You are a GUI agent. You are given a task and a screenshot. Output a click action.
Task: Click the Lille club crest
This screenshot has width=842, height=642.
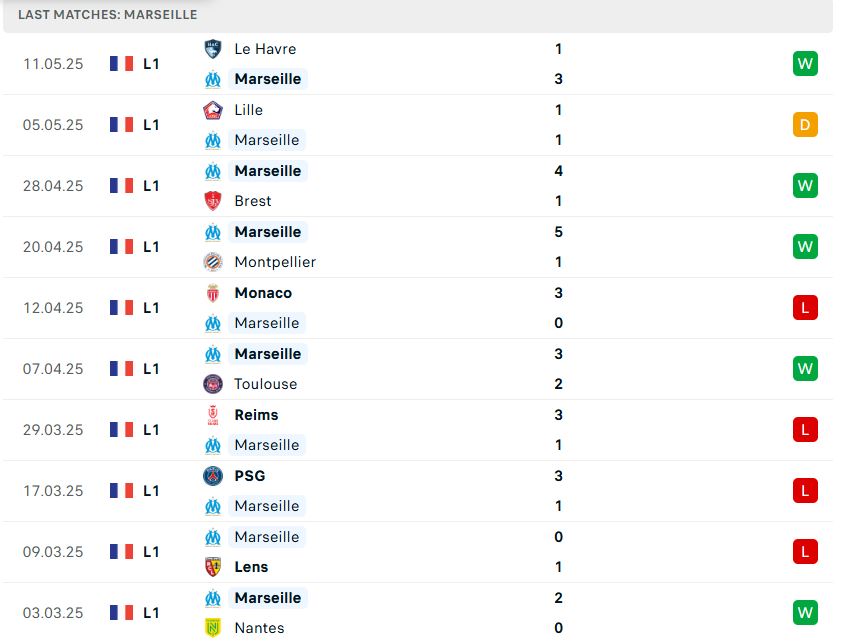213,110
